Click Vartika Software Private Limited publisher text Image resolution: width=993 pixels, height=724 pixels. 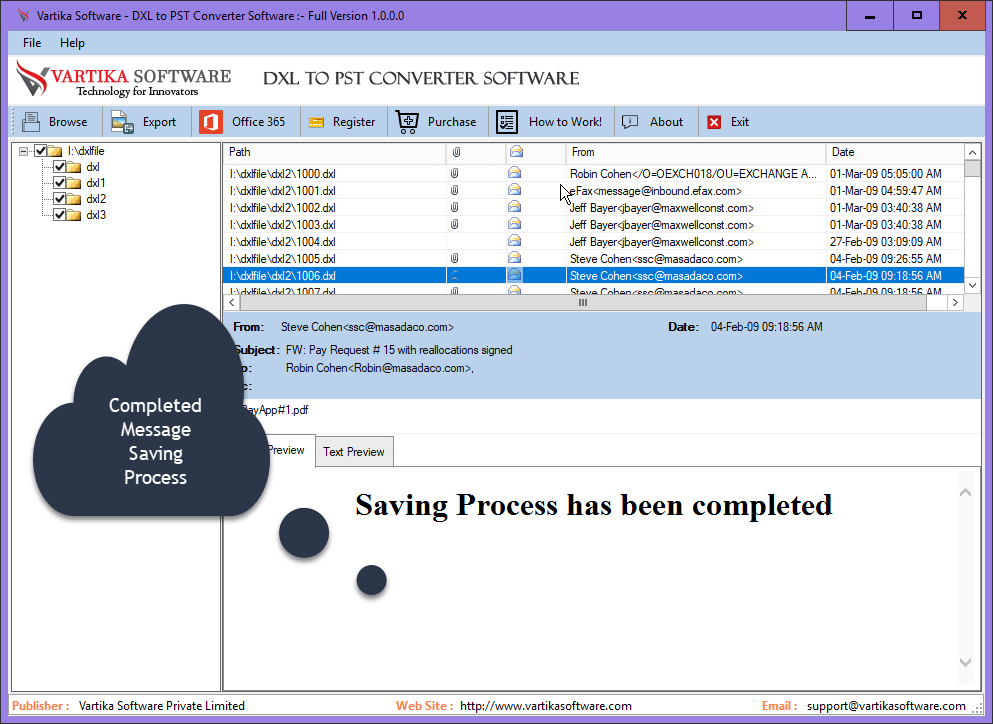click(x=161, y=706)
